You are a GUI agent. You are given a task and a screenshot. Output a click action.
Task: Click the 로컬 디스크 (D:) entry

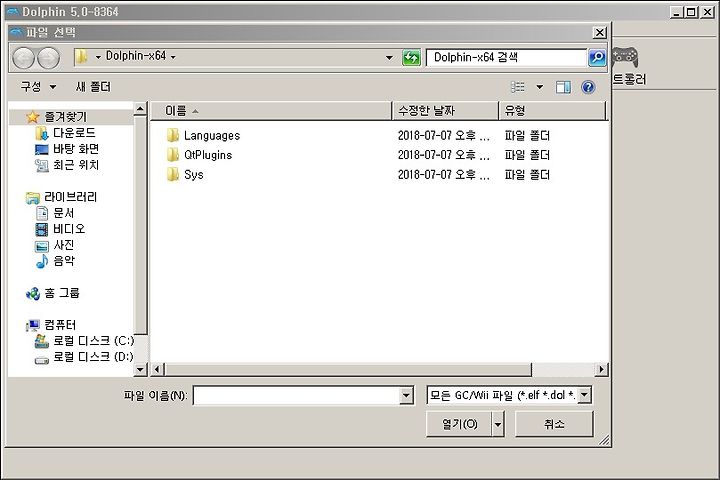click(x=93, y=357)
